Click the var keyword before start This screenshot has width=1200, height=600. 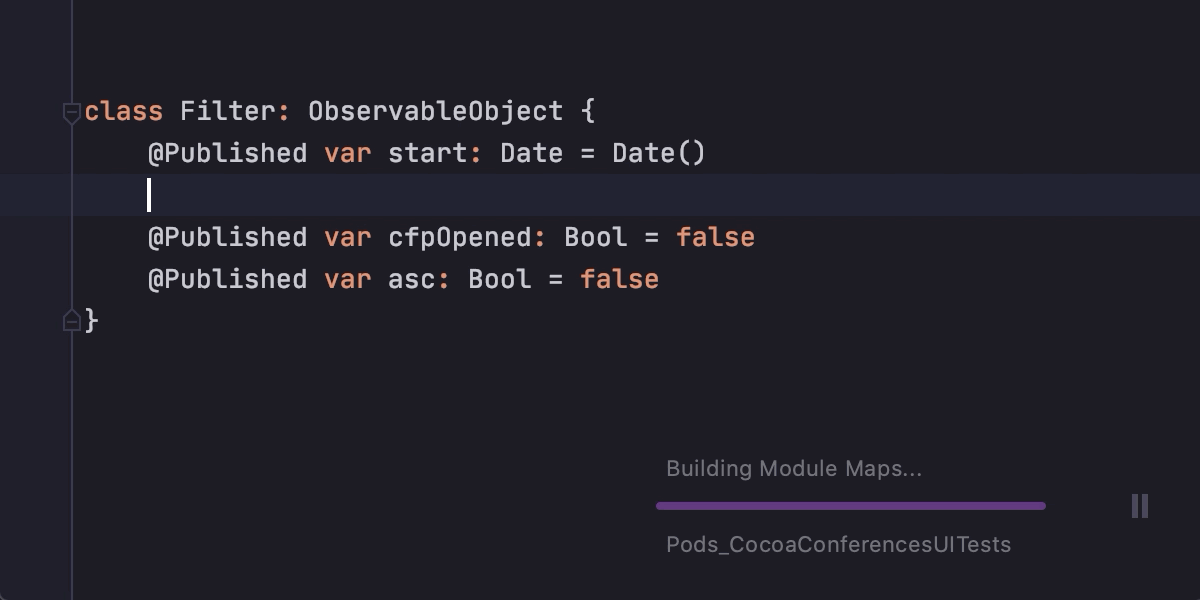click(347, 153)
